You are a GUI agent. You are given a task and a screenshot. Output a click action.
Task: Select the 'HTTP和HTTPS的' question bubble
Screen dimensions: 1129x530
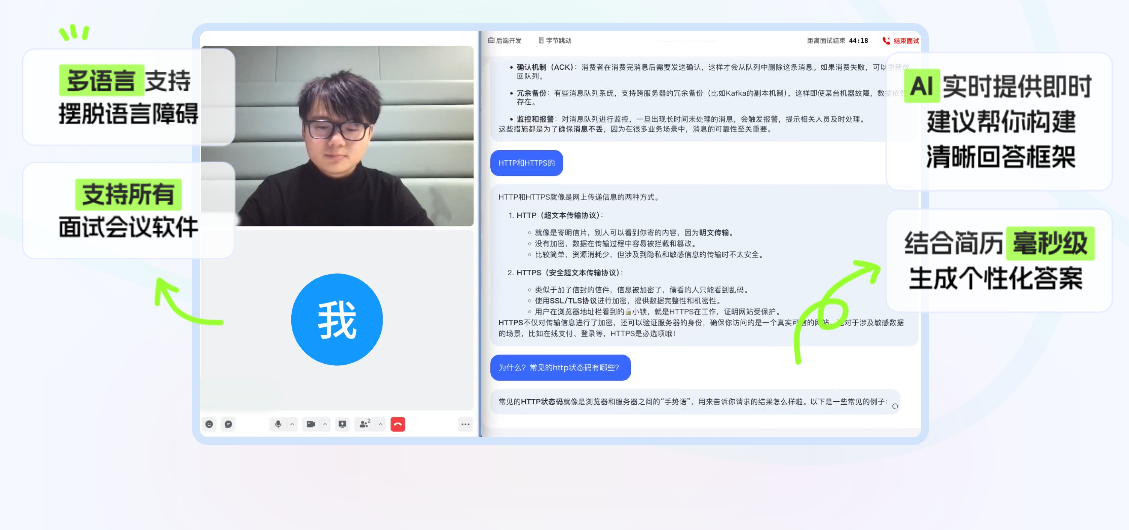[526, 163]
